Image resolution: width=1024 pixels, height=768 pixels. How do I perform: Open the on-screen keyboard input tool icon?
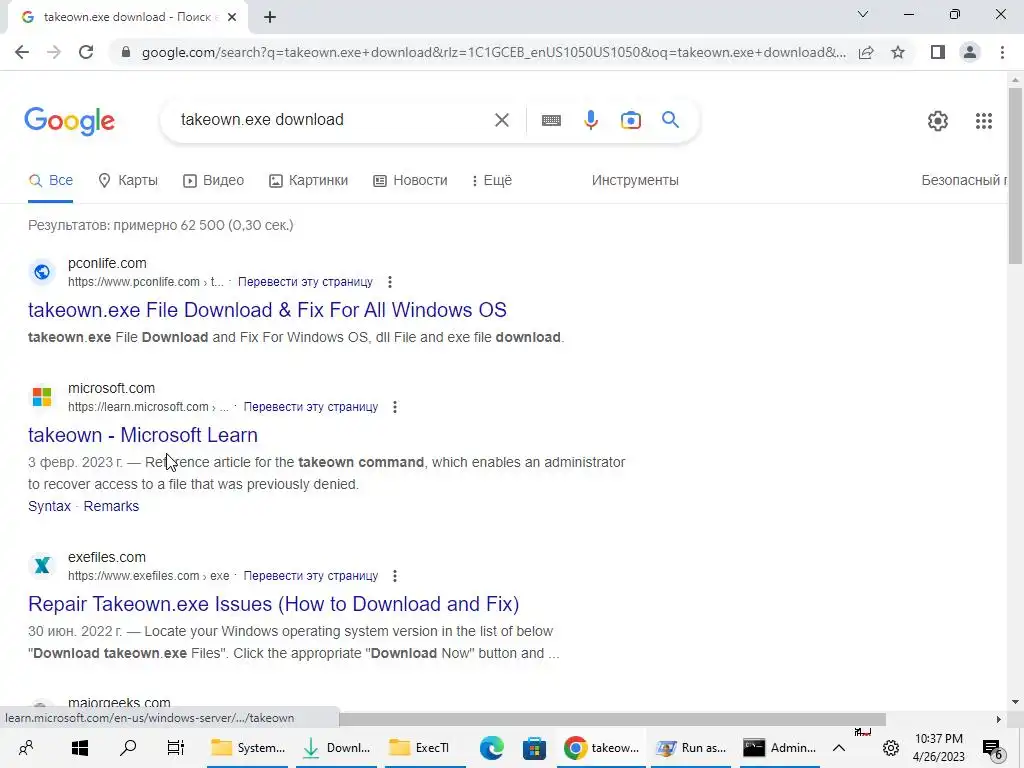tap(551, 120)
